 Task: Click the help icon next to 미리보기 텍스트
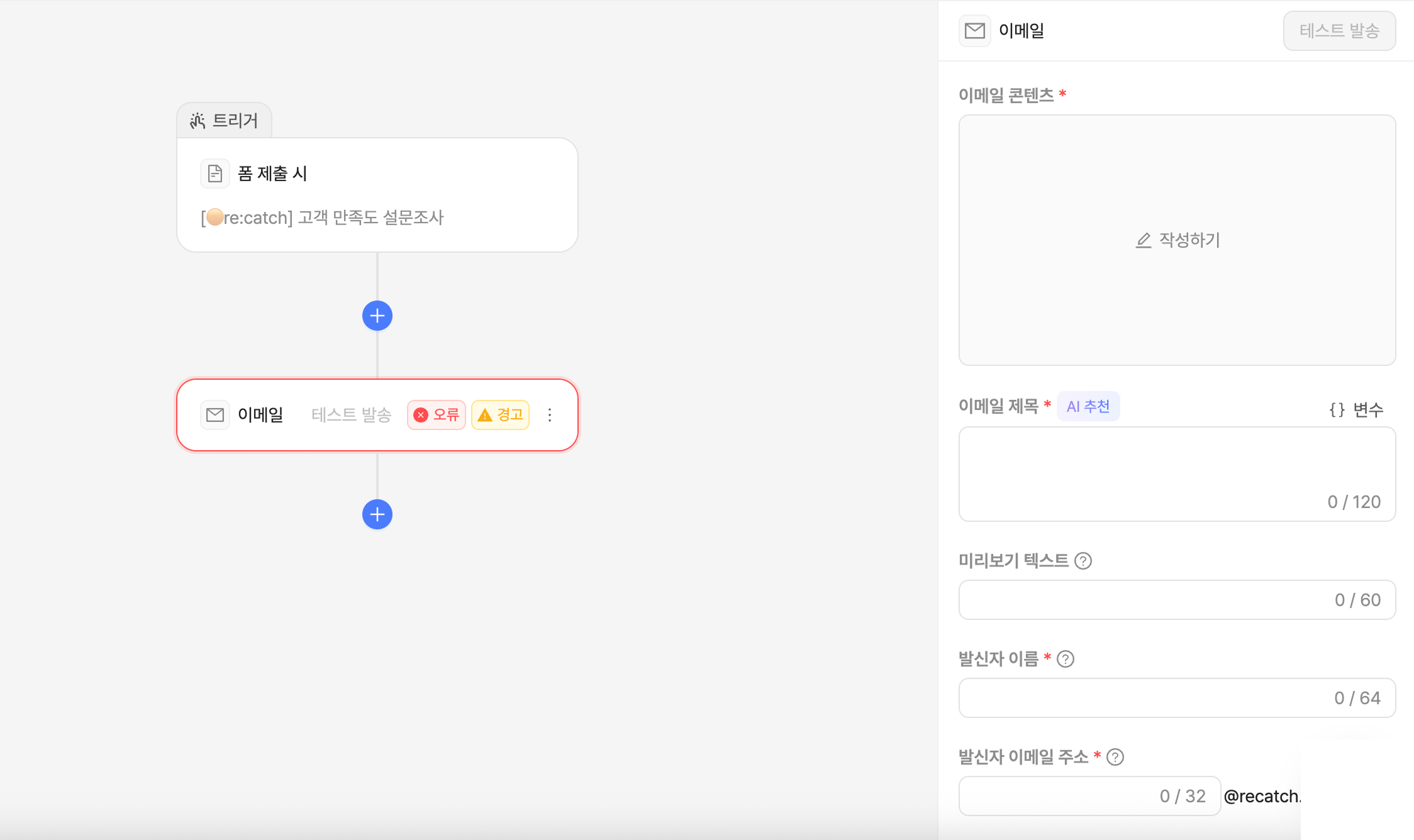(x=1083, y=561)
